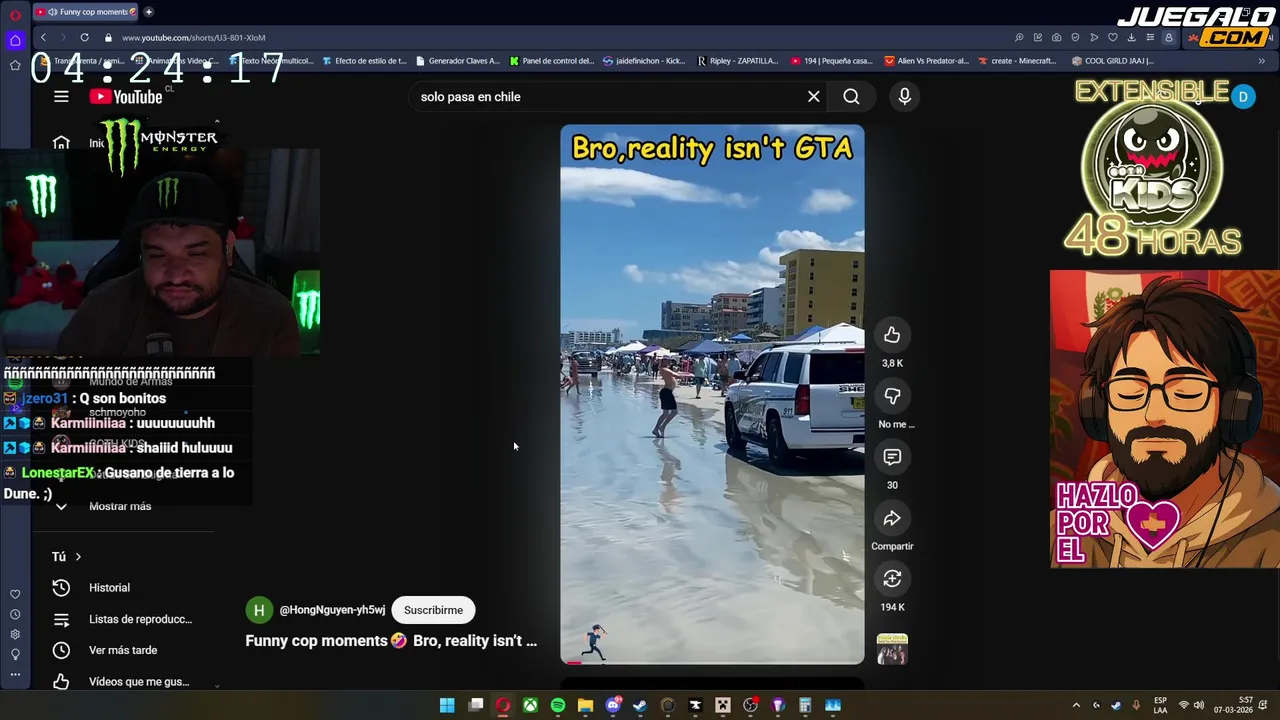This screenshot has width=1280, height=720.
Task: Open Opera sidebar settings gear icon
Action: tap(15, 634)
